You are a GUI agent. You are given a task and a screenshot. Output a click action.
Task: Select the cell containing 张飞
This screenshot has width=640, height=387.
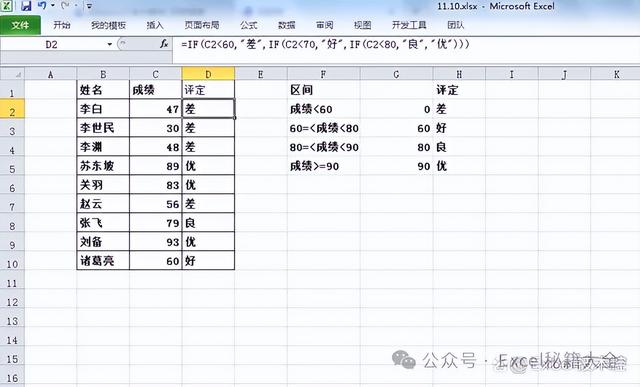click(103, 223)
